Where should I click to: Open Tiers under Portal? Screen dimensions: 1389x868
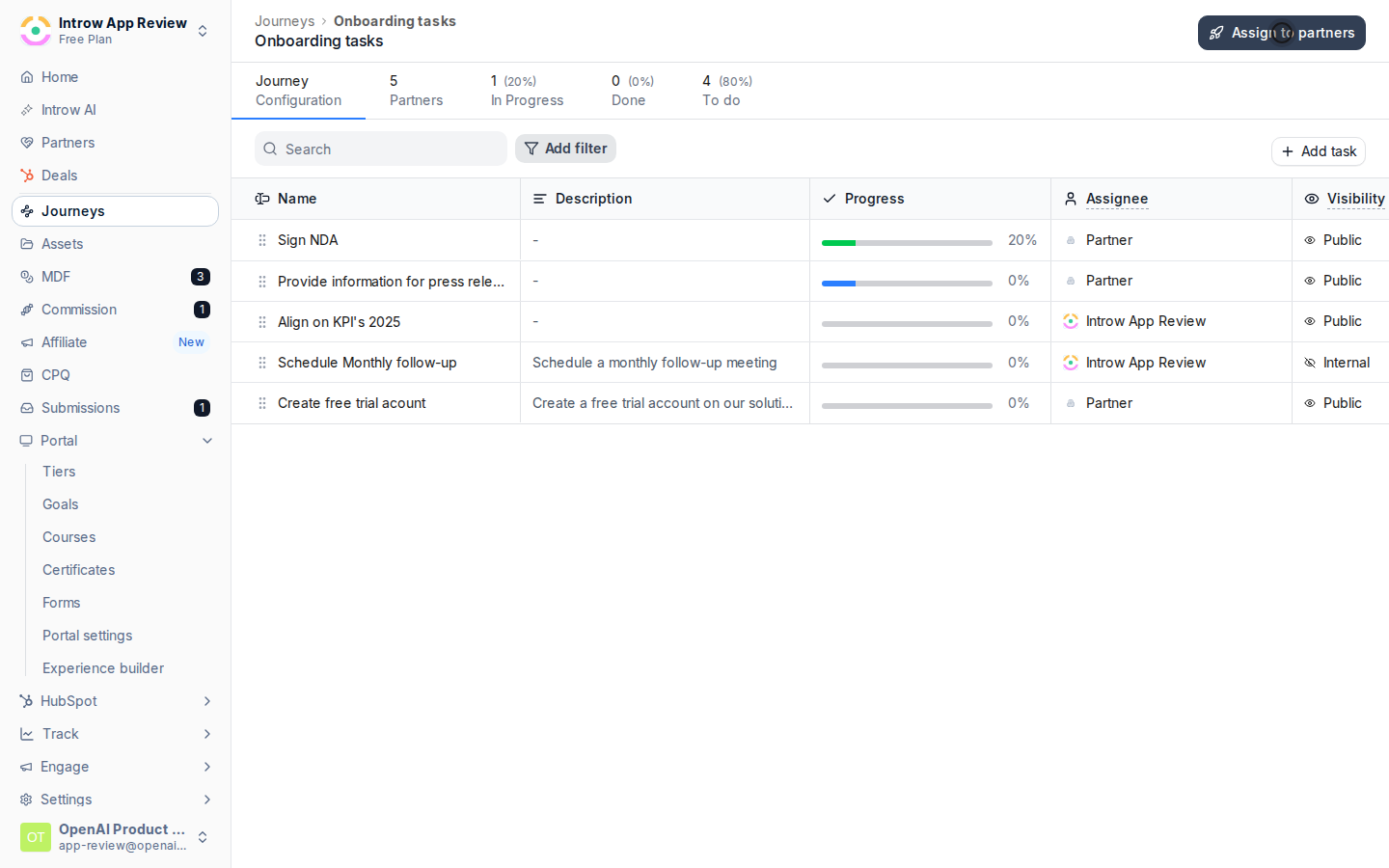tap(59, 472)
